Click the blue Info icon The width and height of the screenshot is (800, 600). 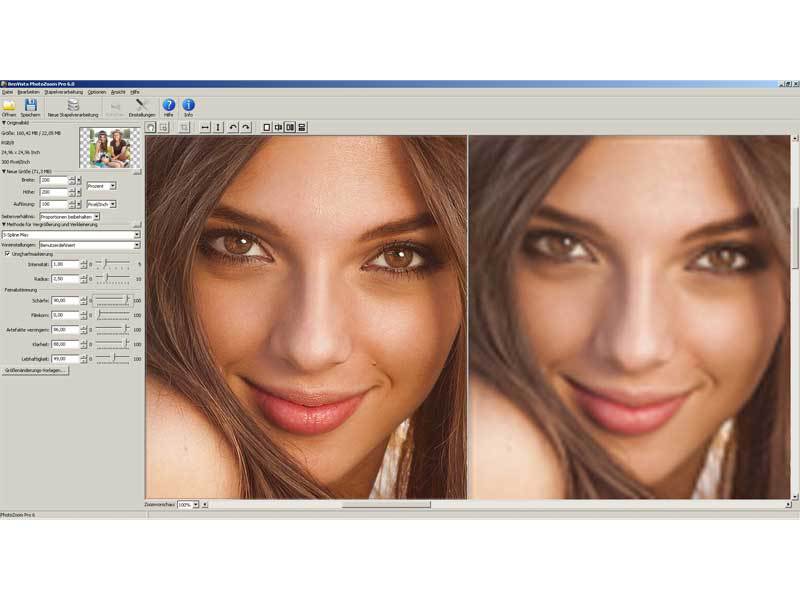click(188, 105)
